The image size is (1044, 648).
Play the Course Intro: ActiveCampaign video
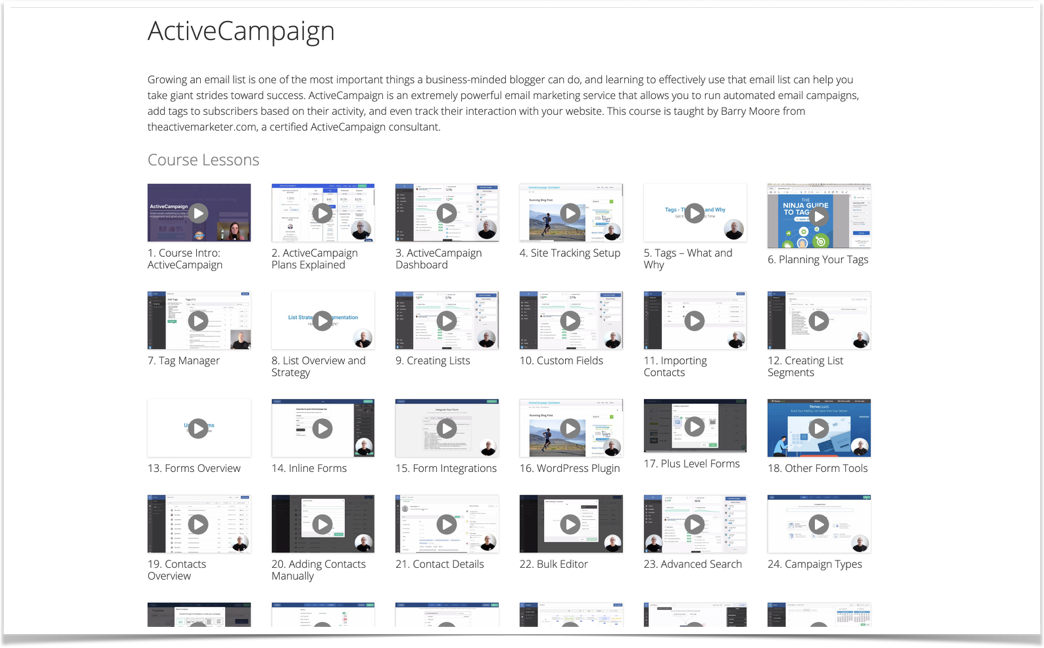point(198,213)
